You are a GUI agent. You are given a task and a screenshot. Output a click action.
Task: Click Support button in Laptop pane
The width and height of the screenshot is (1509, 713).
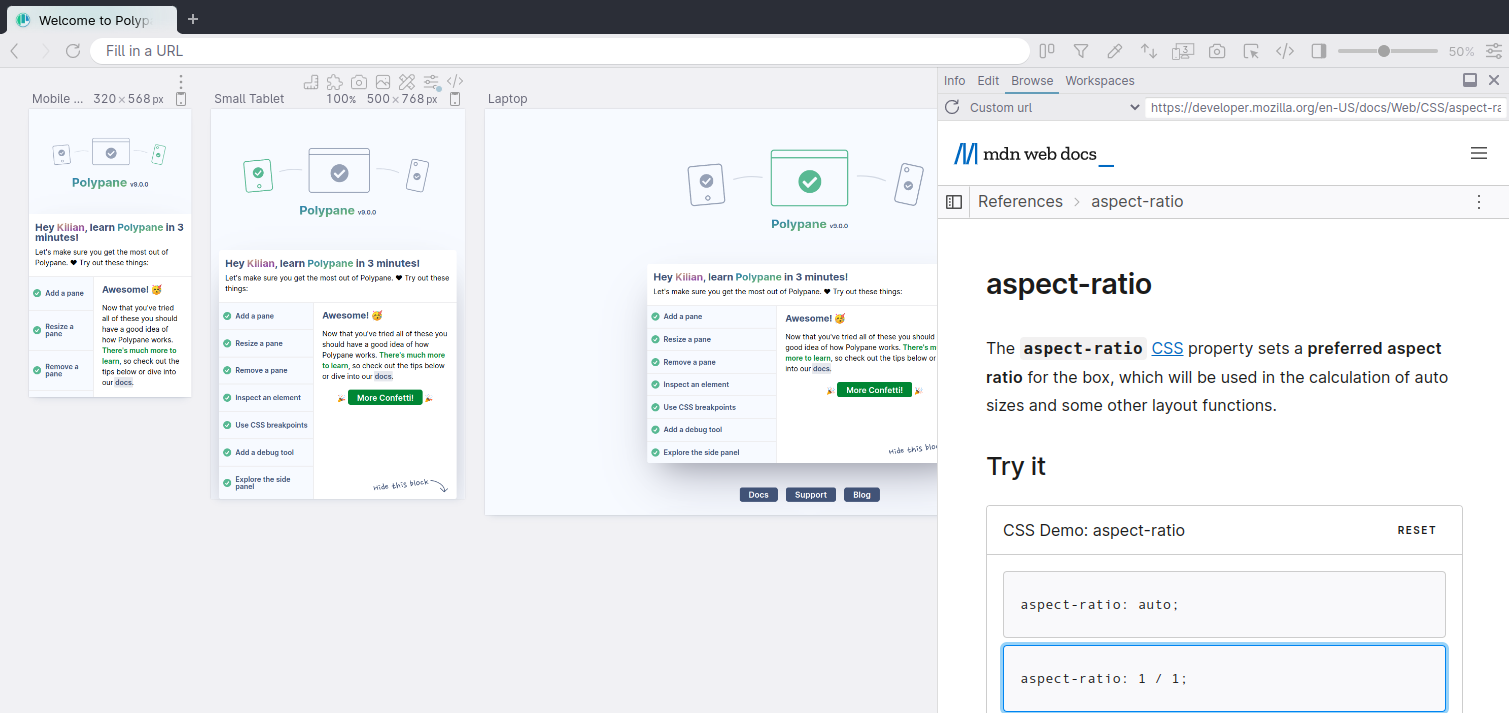(x=811, y=495)
